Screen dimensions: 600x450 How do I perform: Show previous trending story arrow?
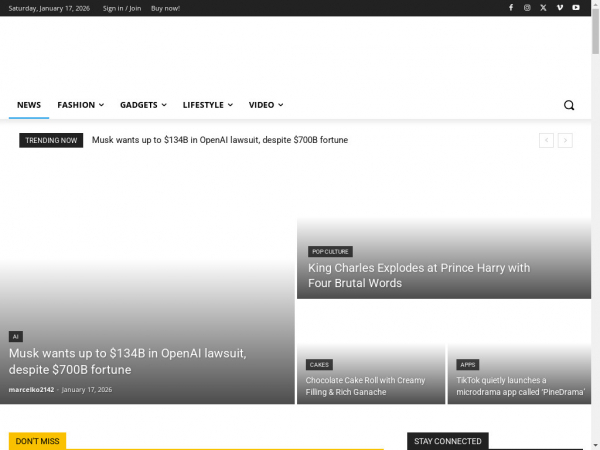tap(546, 141)
